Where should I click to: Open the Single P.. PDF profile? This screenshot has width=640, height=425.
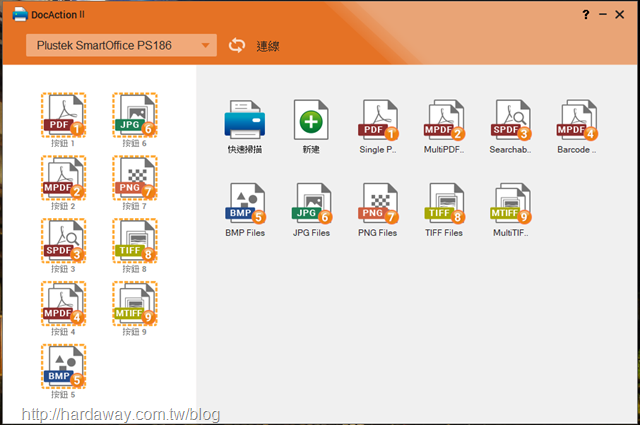pos(378,120)
